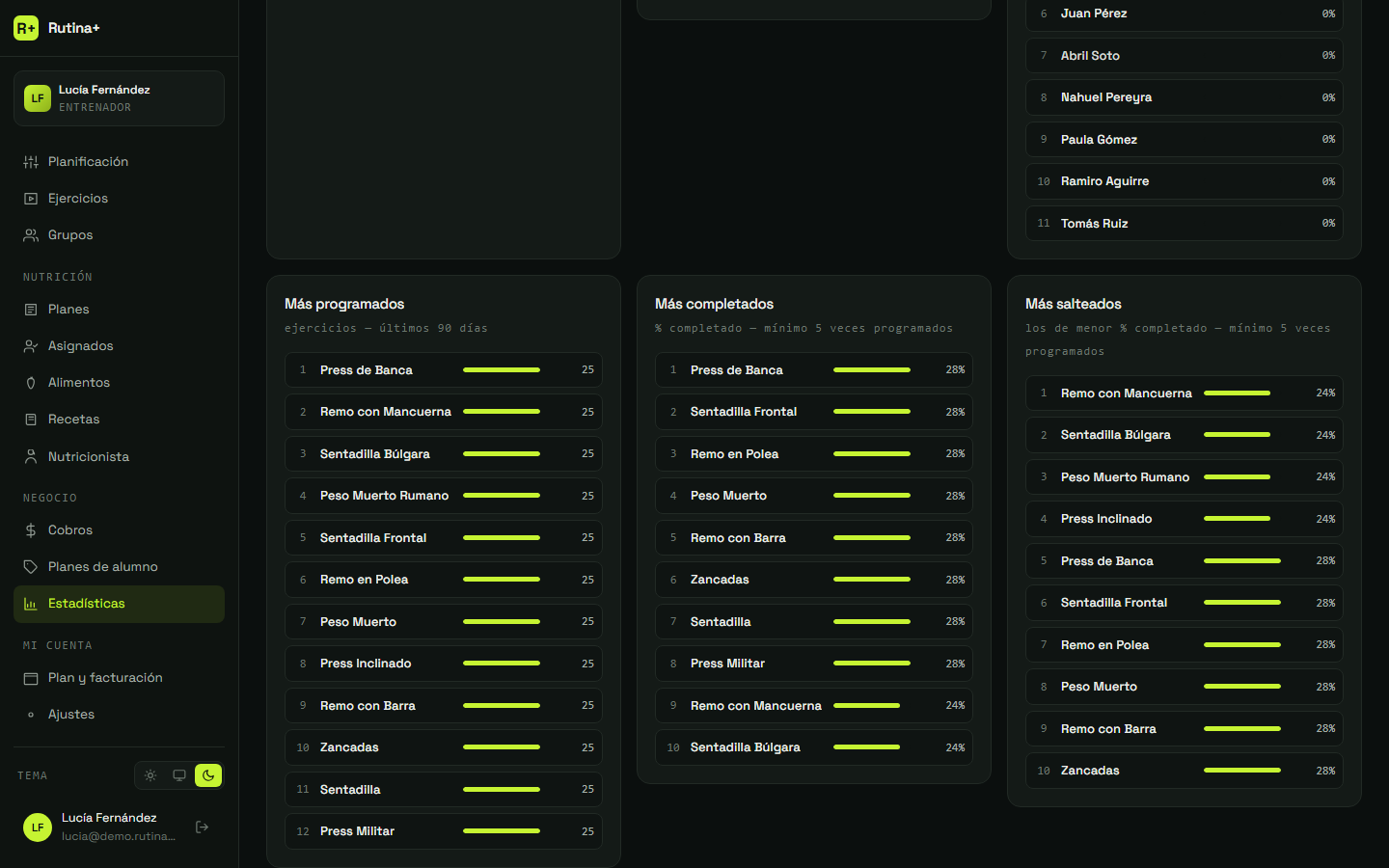Click the Plan y facturación card icon
The image size is (1389, 868).
coord(31,678)
